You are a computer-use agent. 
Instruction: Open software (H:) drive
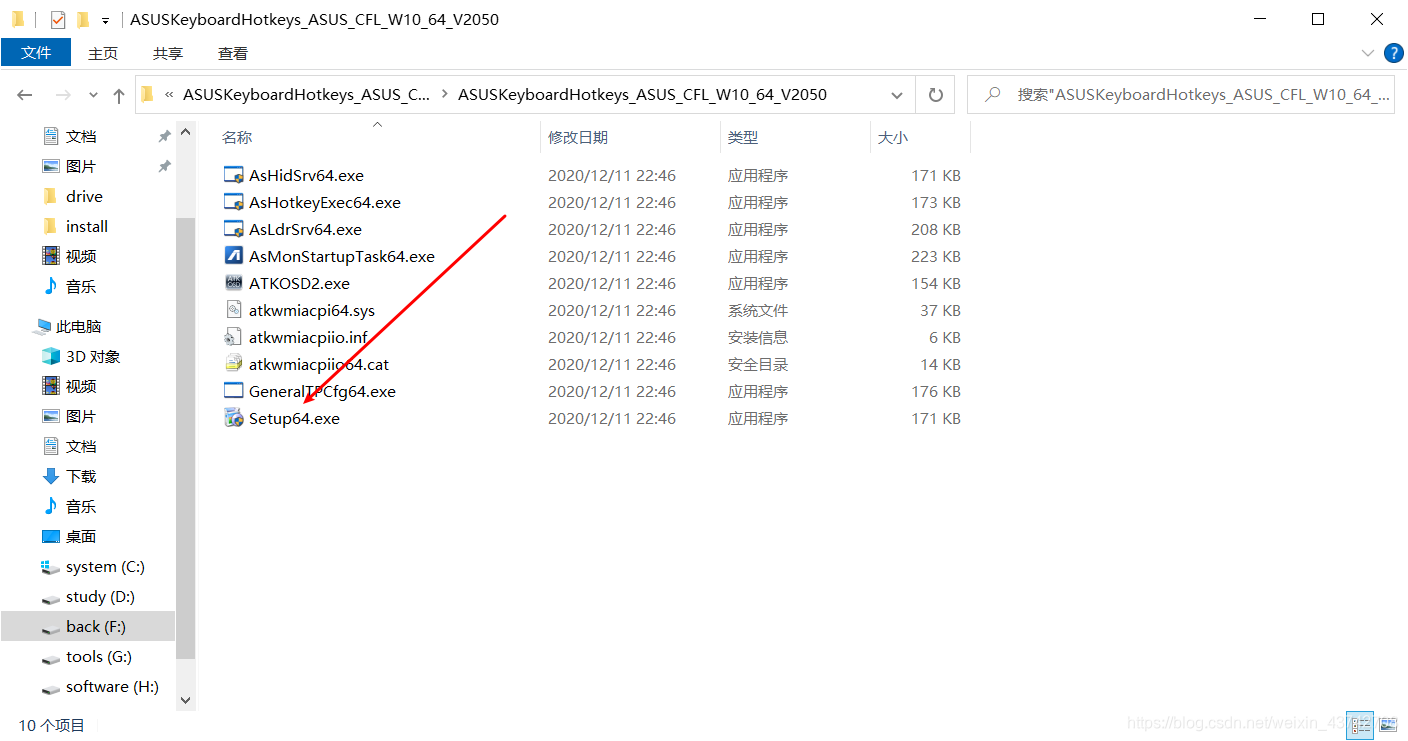tap(112, 686)
